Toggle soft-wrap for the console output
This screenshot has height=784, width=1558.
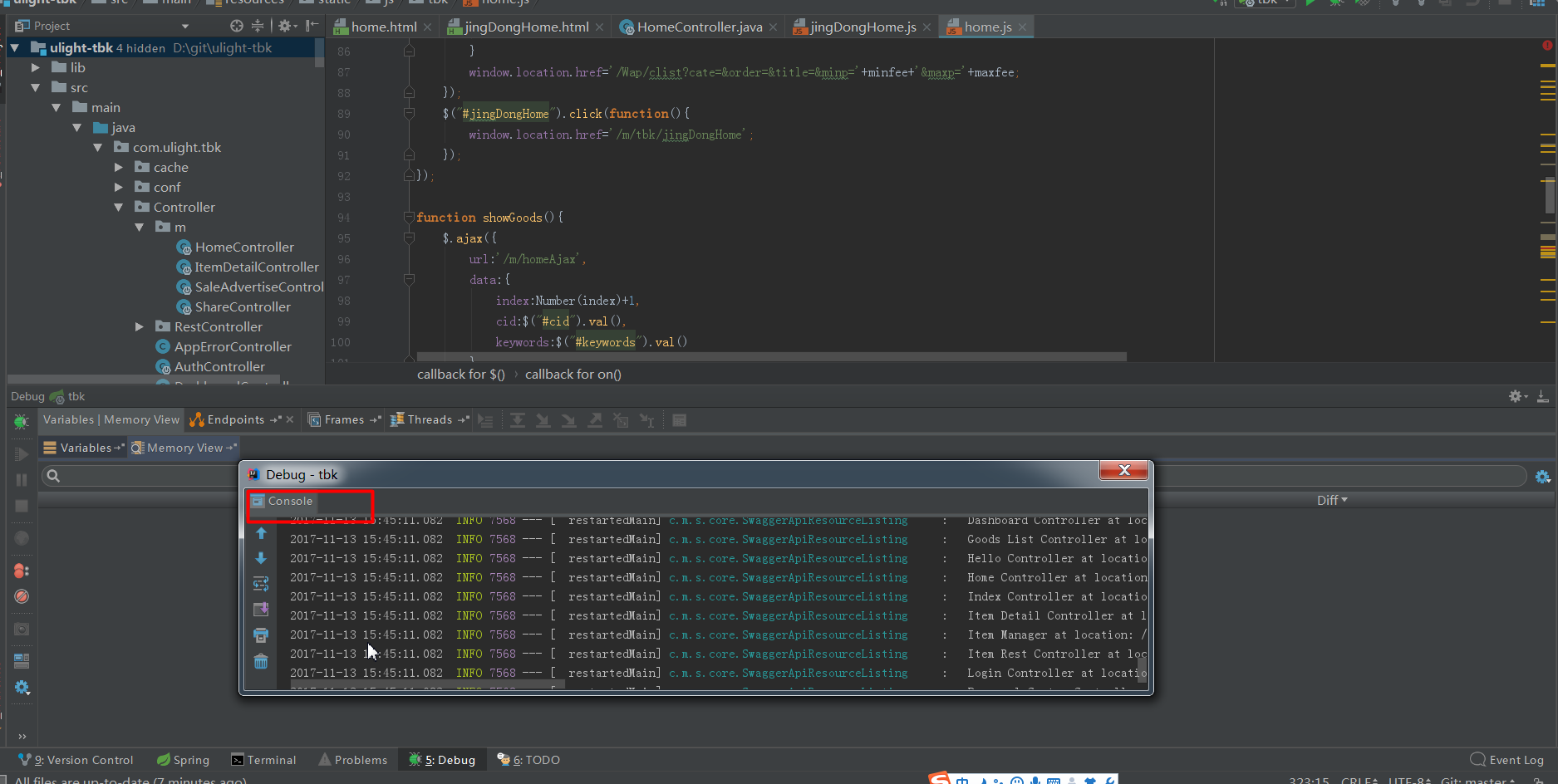(261, 583)
